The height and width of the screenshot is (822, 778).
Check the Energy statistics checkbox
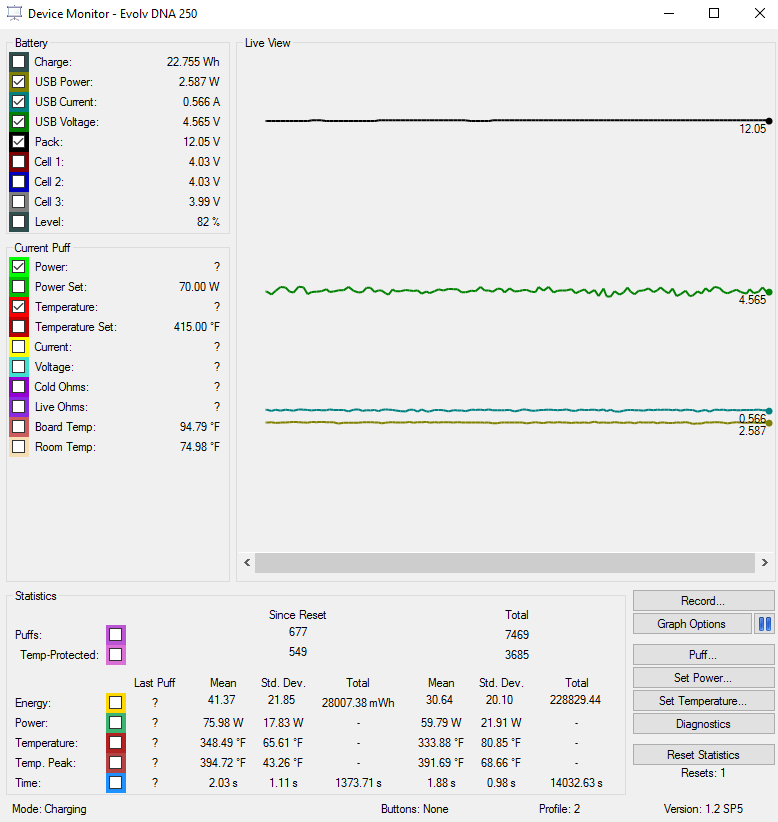(x=116, y=703)
